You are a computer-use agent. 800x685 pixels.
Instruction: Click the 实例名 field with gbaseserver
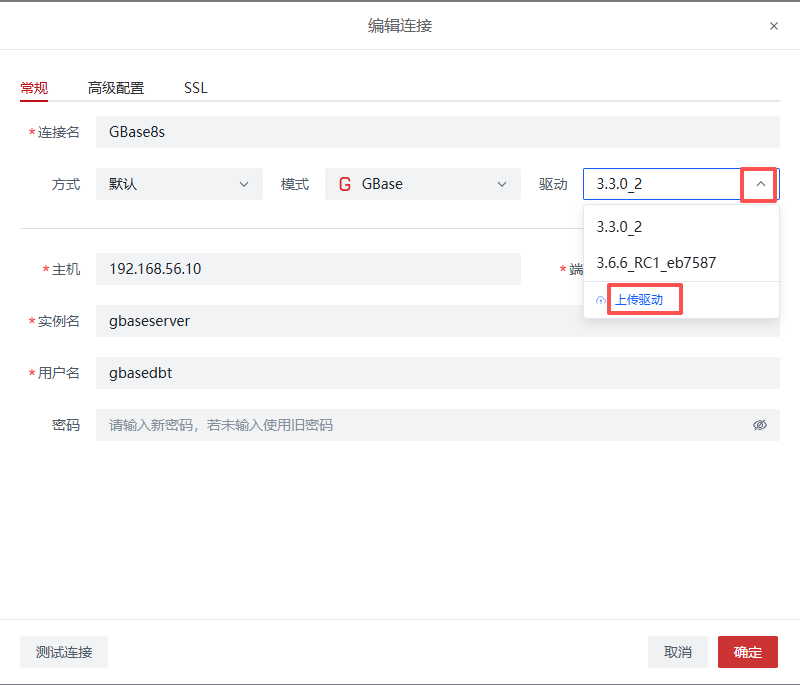(438, 321)
